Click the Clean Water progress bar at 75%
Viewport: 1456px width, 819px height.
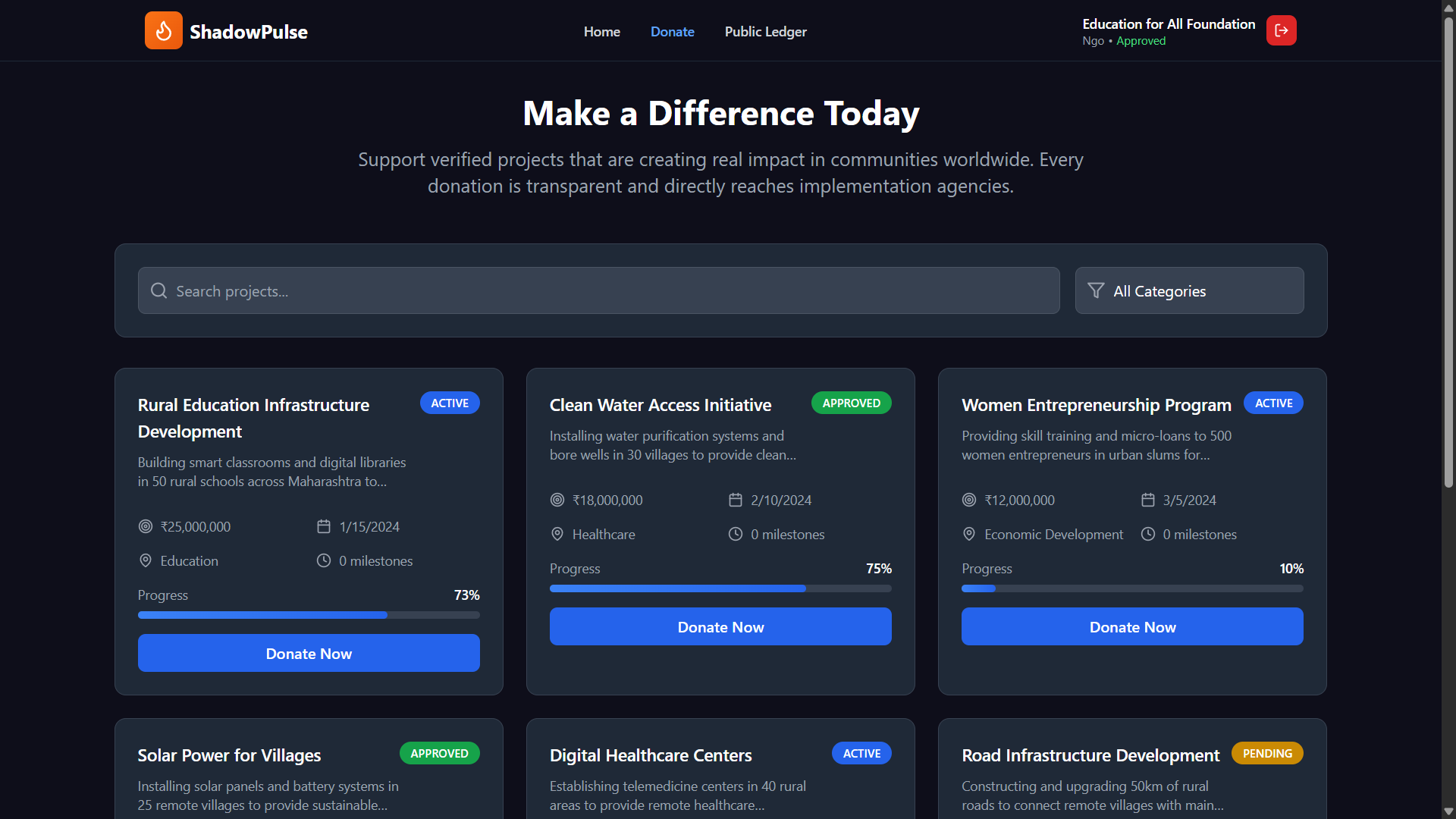(x=720, y=588)
